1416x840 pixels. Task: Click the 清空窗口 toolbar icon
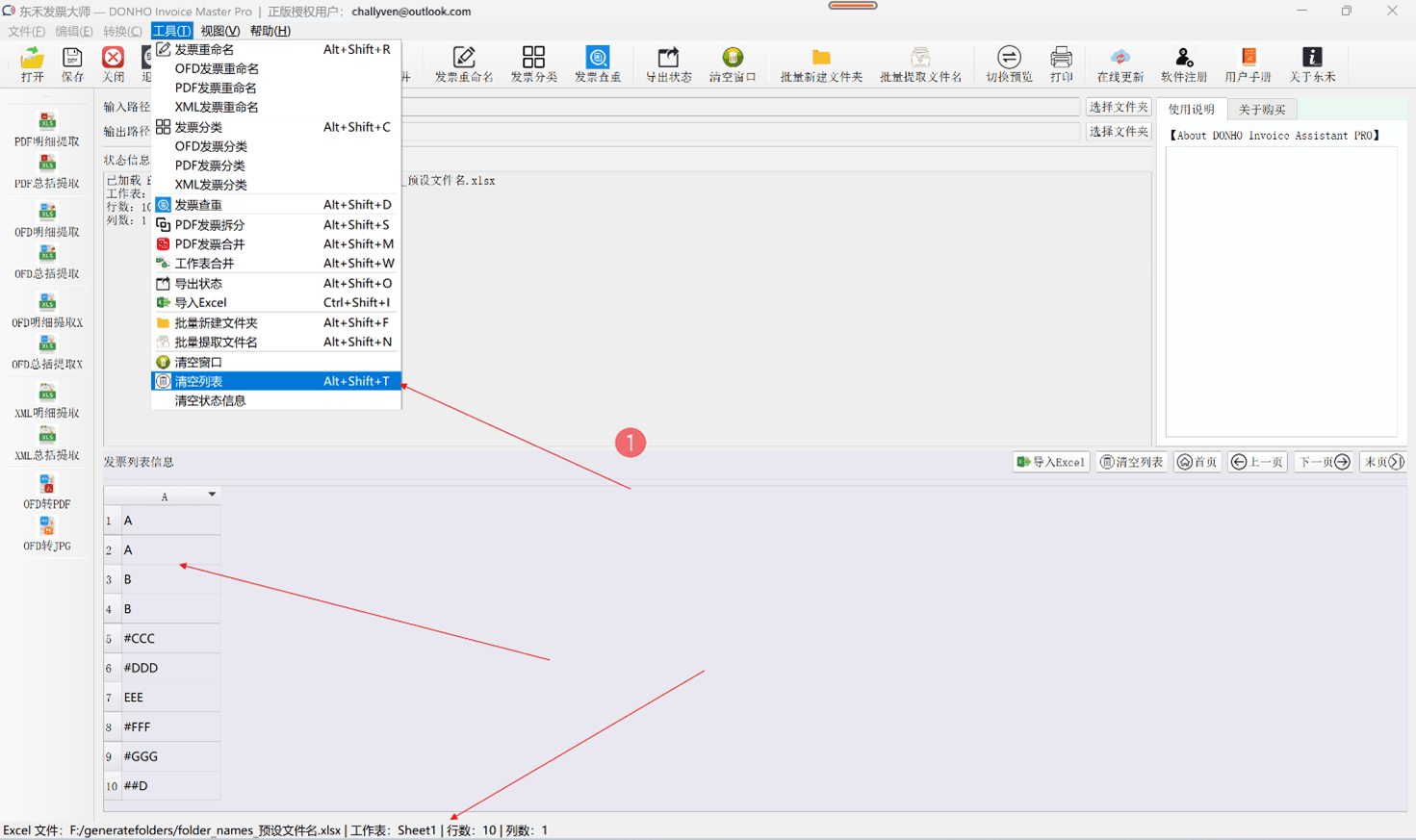coord(733,64)
